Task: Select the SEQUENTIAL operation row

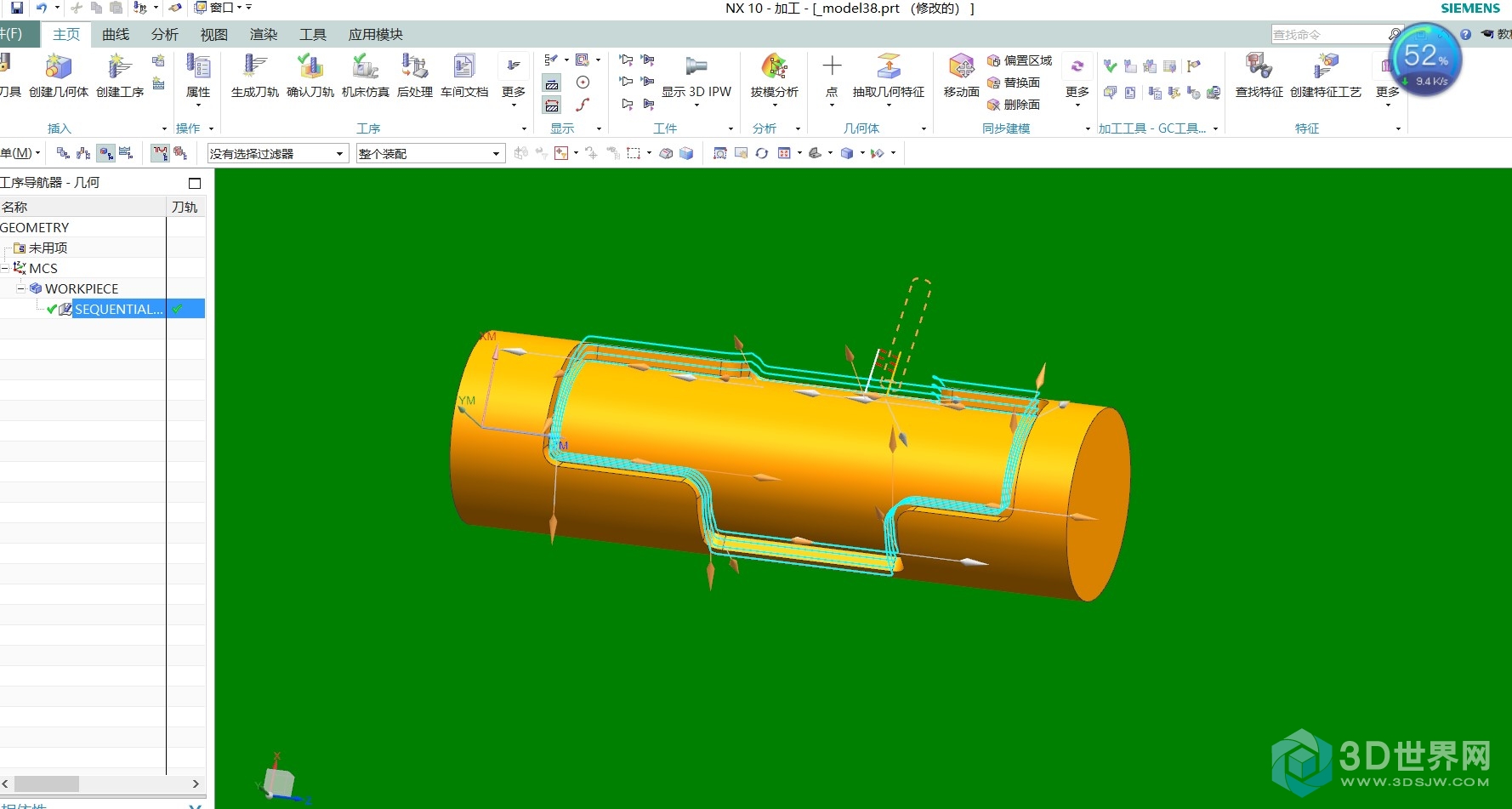Action: click(102, 309)
